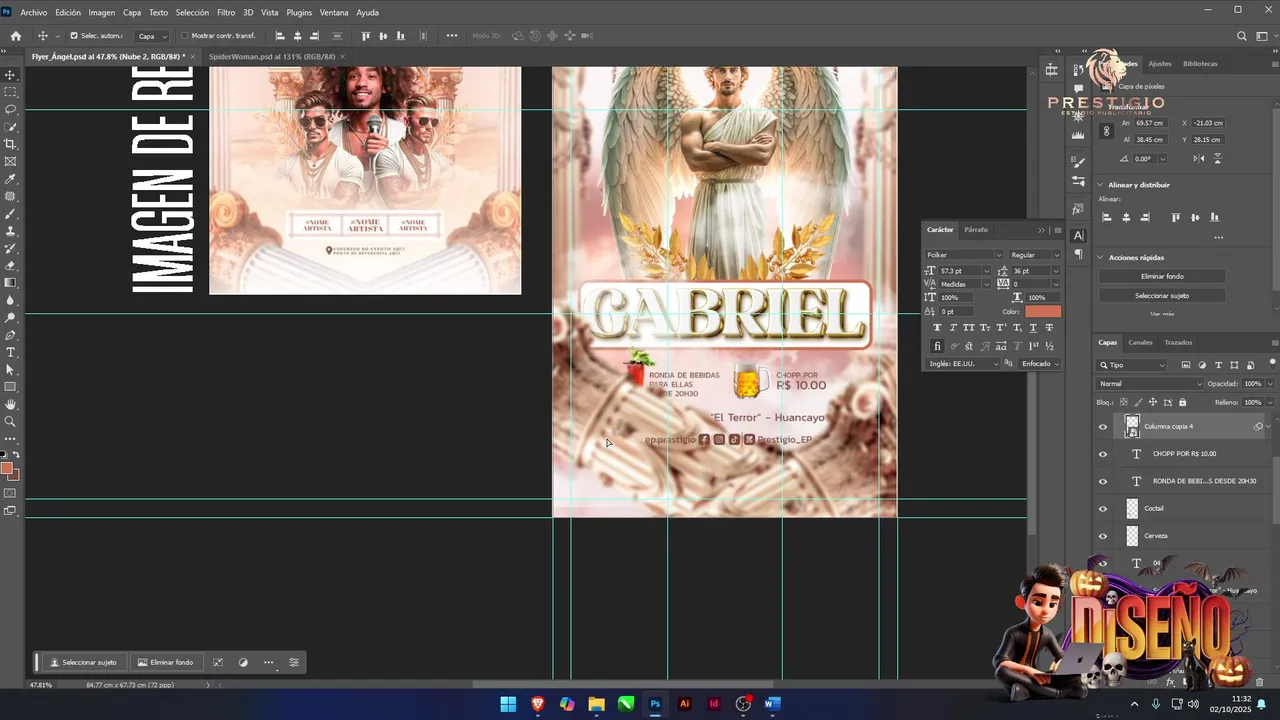Open Brave browser from the taskbar
Screen dimensions: 1280x720
pyautogui.click(x=537, y=704)
